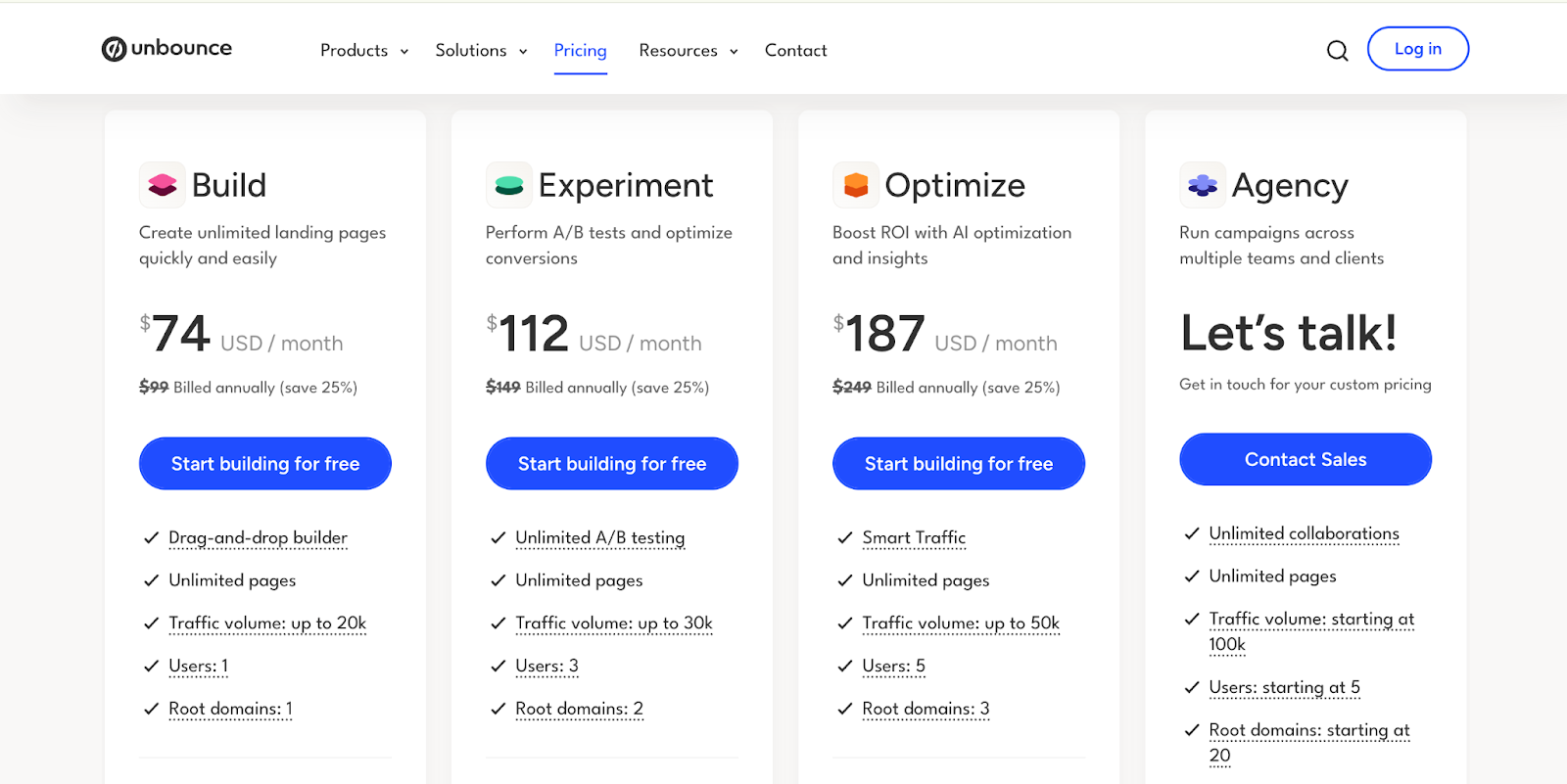Open the Resources menu
The image size is (1567, 784).
(x=678, y=50)
